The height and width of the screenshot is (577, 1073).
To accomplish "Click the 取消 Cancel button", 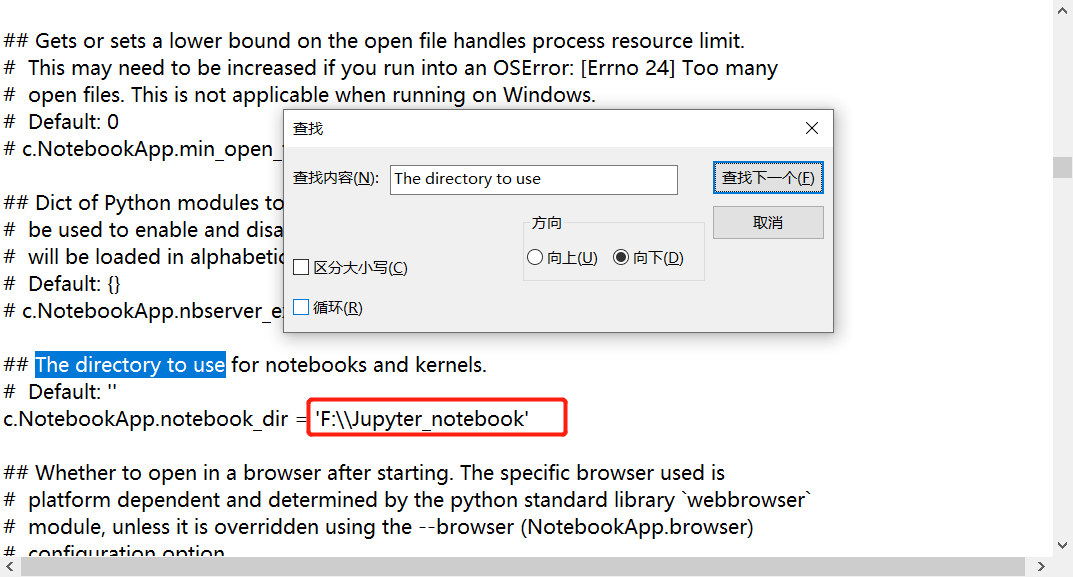I will pos(768,221).
